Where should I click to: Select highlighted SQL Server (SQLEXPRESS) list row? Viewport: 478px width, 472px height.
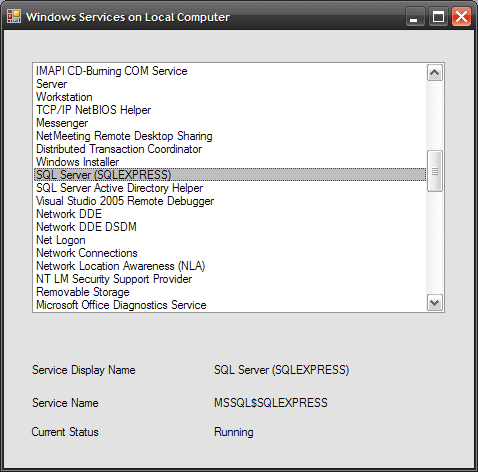(x=230, y=175)
